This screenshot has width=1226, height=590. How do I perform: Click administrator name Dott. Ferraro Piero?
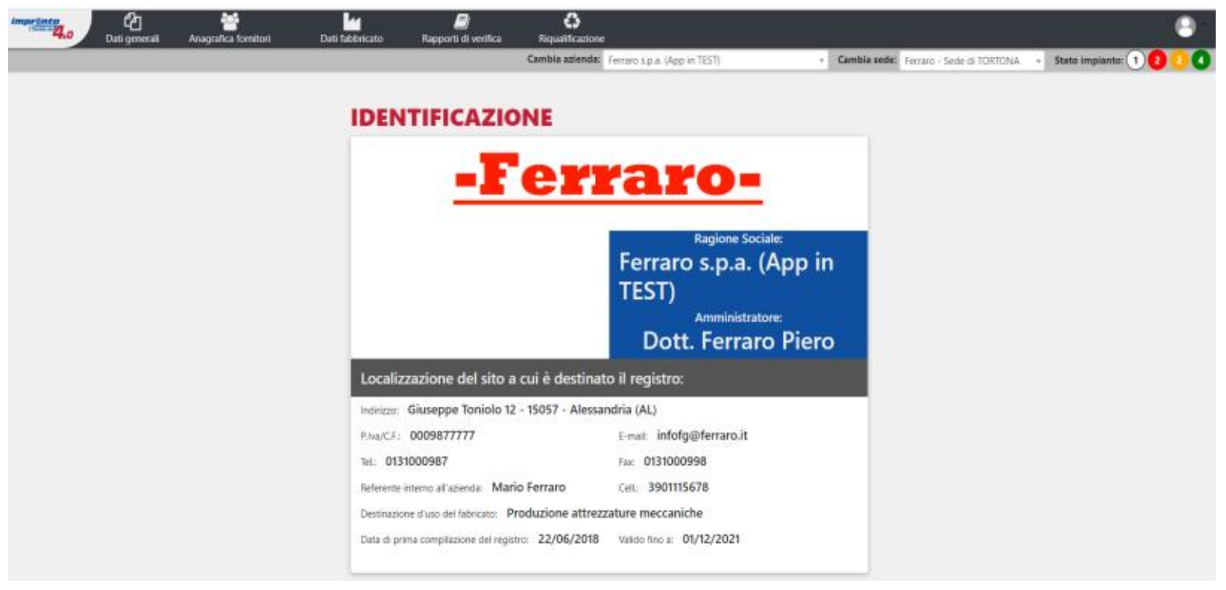point(738,341)
